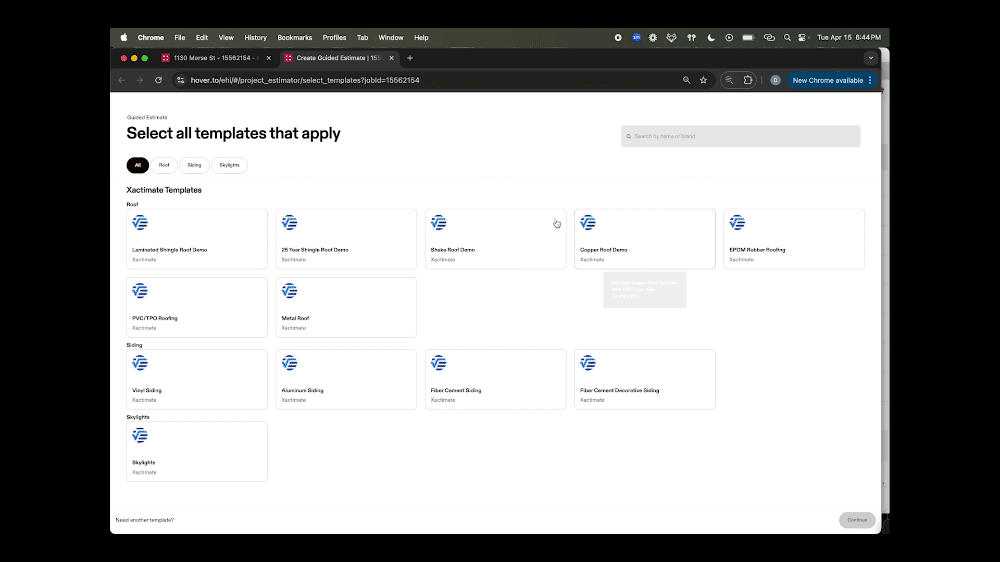Viewport: 1000px width, 562px height.
Task: Go back with the browser back arrow
Action: click(122, 80)
